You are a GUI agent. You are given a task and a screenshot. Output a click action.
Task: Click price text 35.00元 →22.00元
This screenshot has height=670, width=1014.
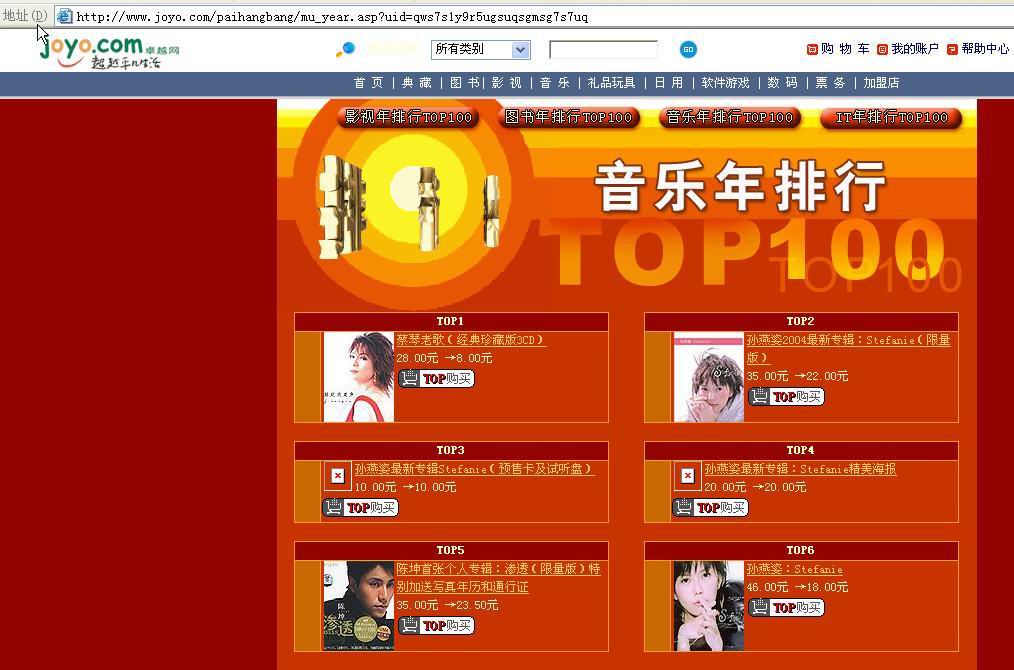795,376
